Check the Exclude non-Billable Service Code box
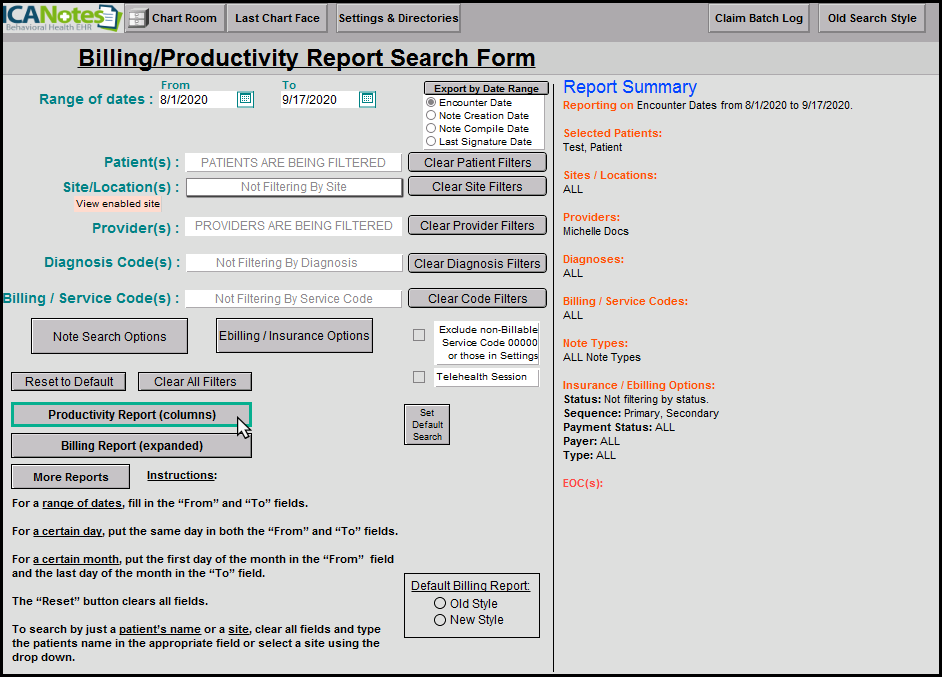 click(419, 336)
